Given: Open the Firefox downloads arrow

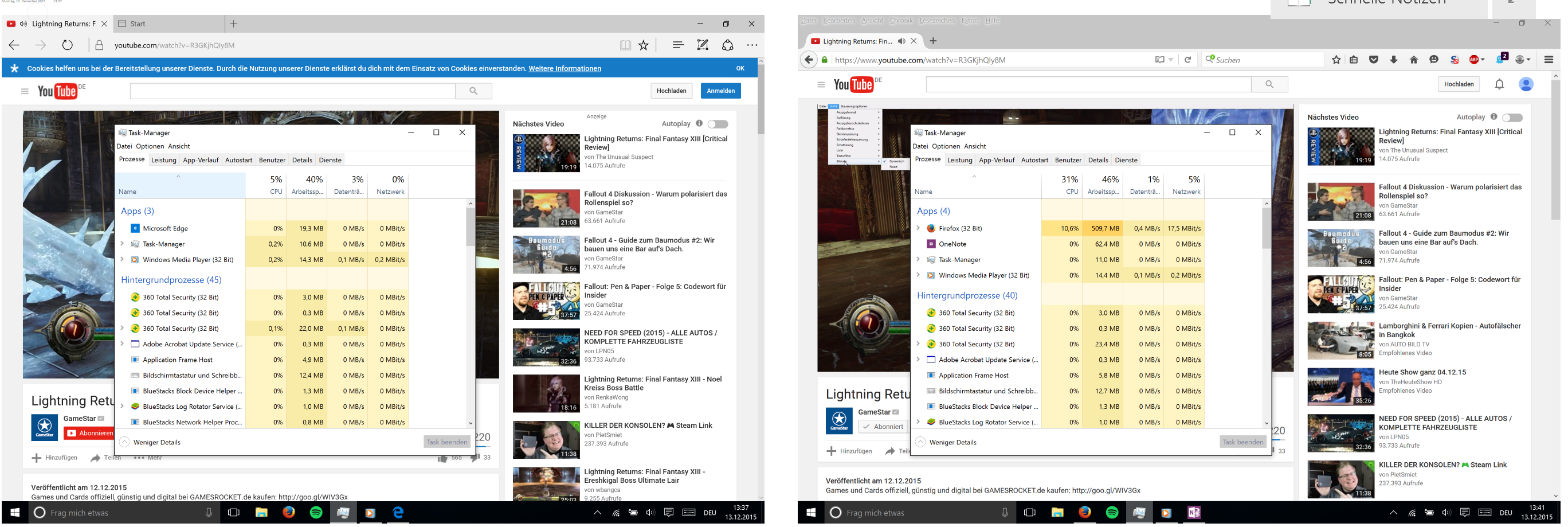Looking at the screenshot, I should pos(1394,60).
